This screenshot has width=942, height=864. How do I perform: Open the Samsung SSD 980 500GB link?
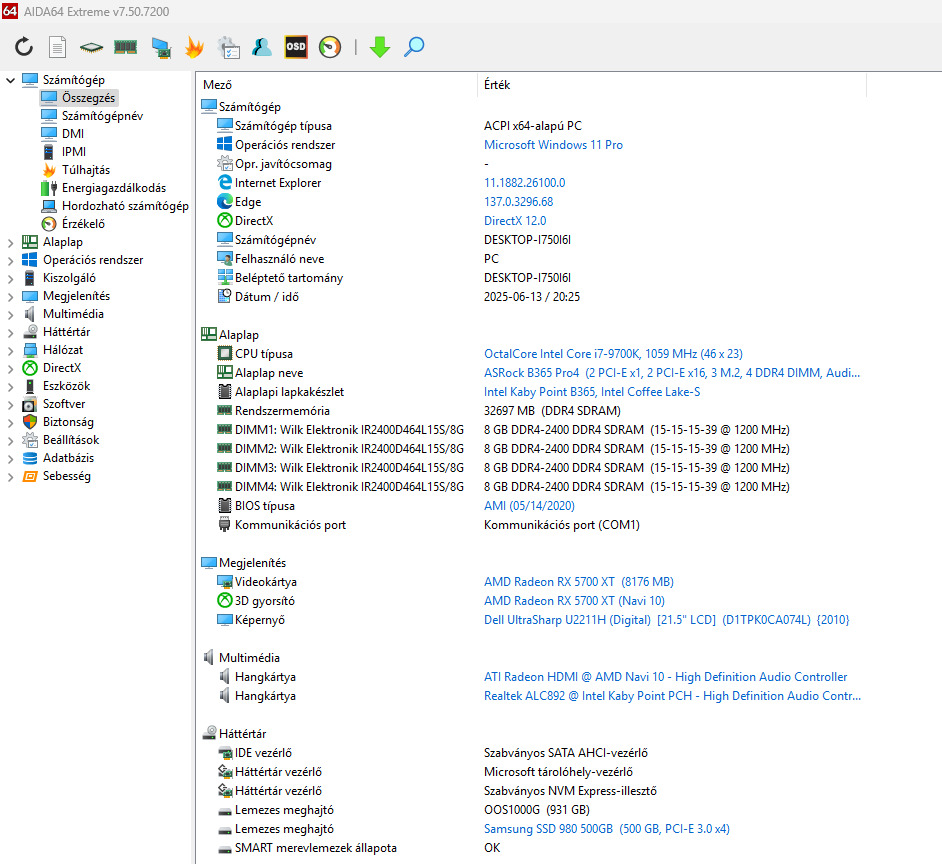607,829
